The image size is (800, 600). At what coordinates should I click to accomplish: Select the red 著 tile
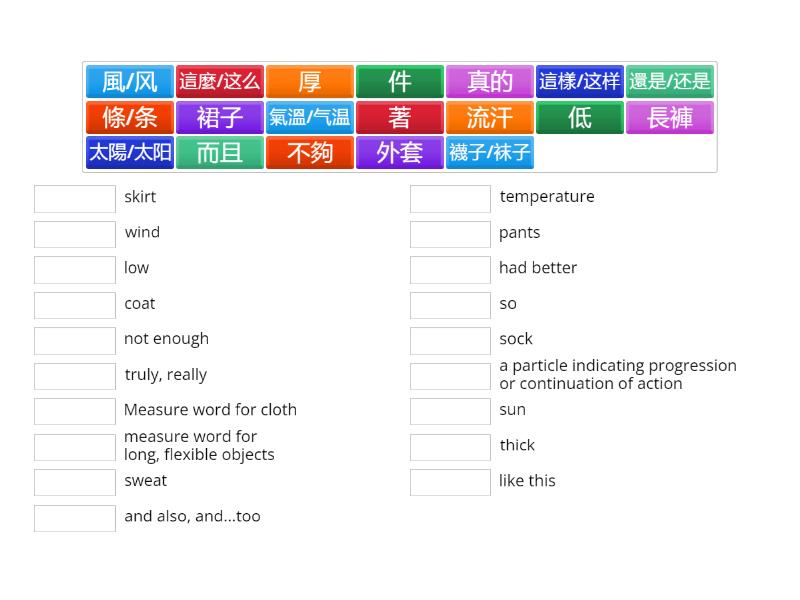pos(400,118)
